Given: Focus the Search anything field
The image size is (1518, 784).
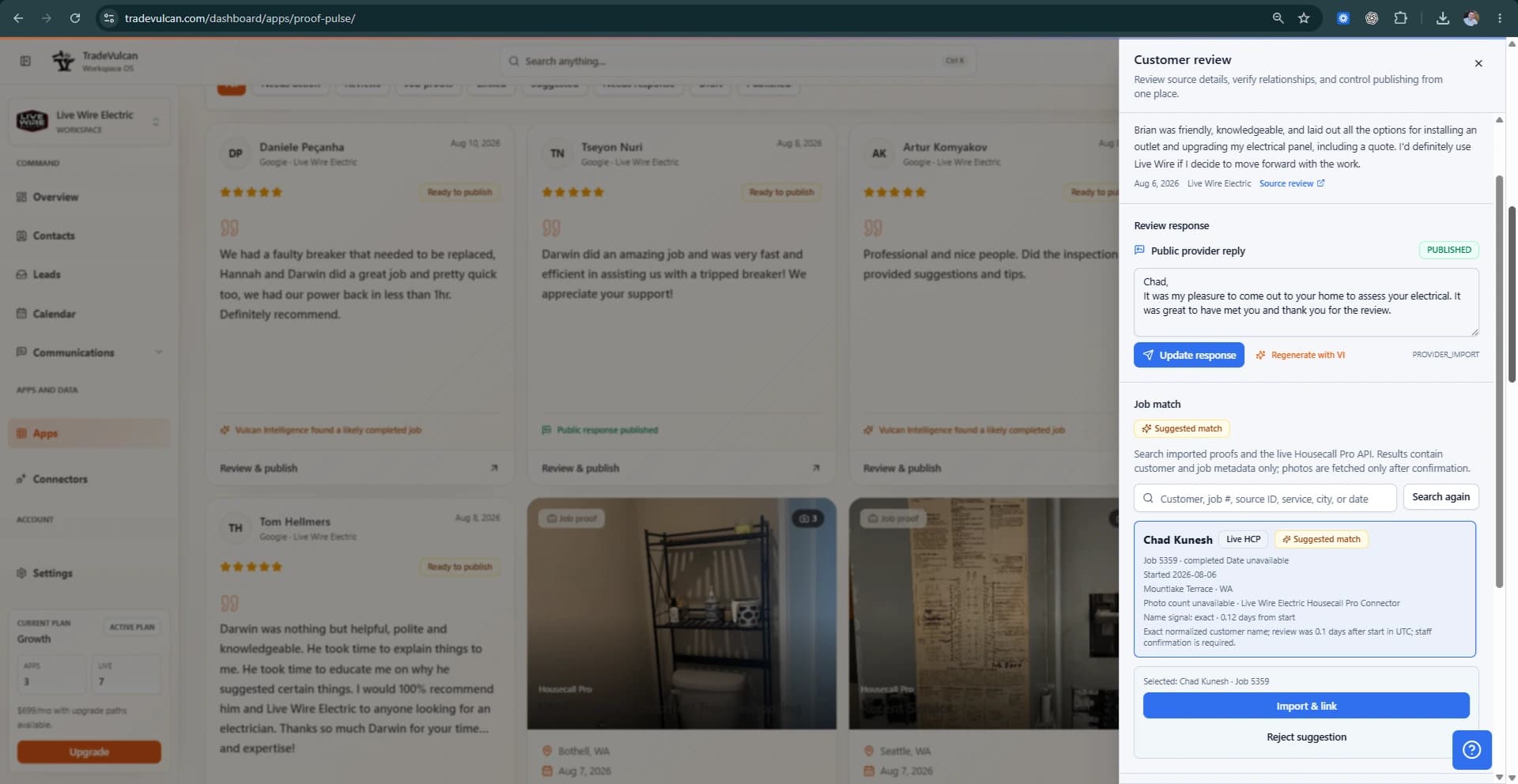Looking at the screenshot, I should click(x=738, y=61).
